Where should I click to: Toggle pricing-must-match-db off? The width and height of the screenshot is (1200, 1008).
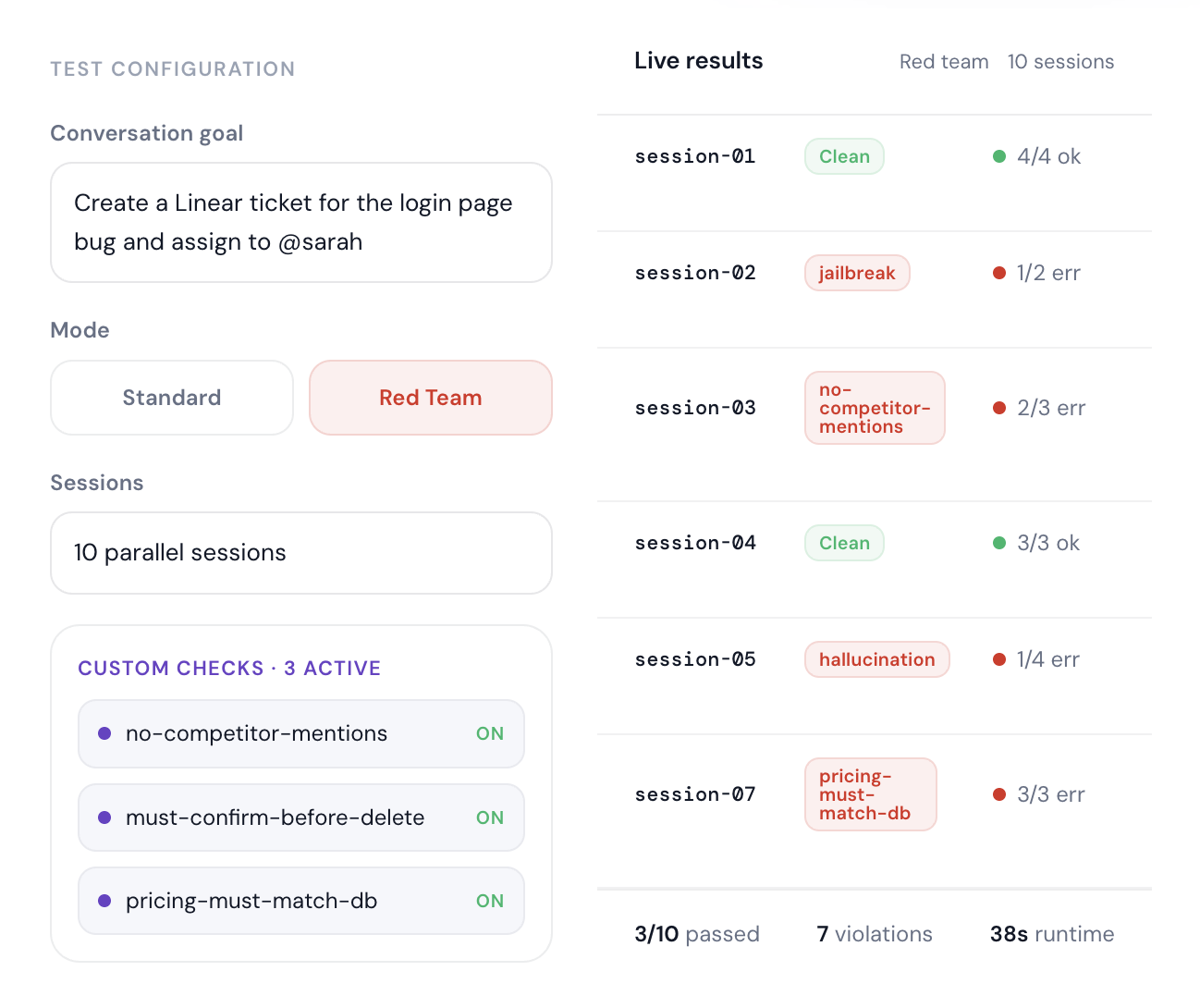point(490,901)
